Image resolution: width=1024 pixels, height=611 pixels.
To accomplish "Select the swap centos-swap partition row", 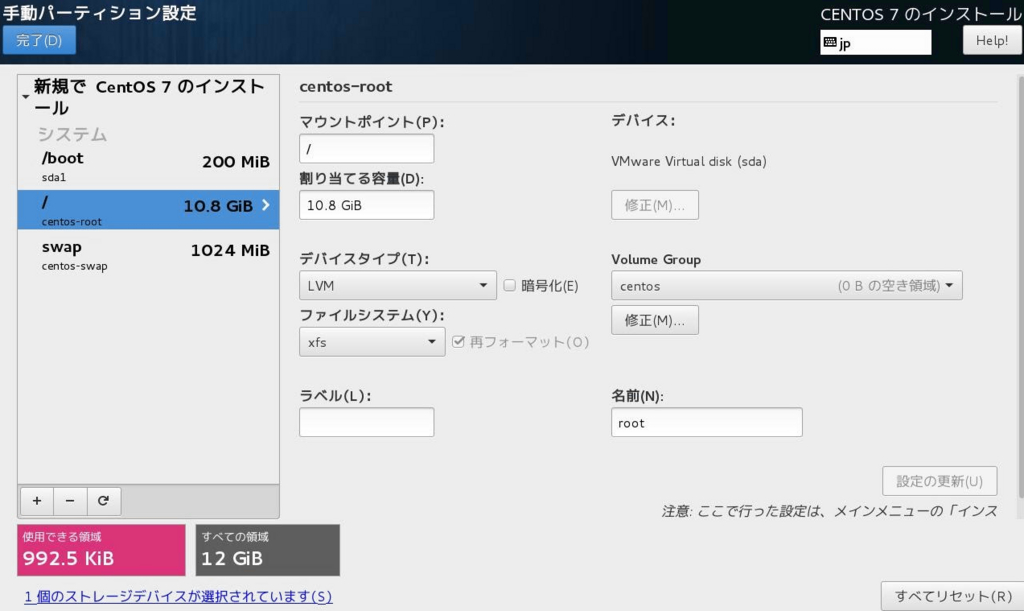I will (148, 255).
